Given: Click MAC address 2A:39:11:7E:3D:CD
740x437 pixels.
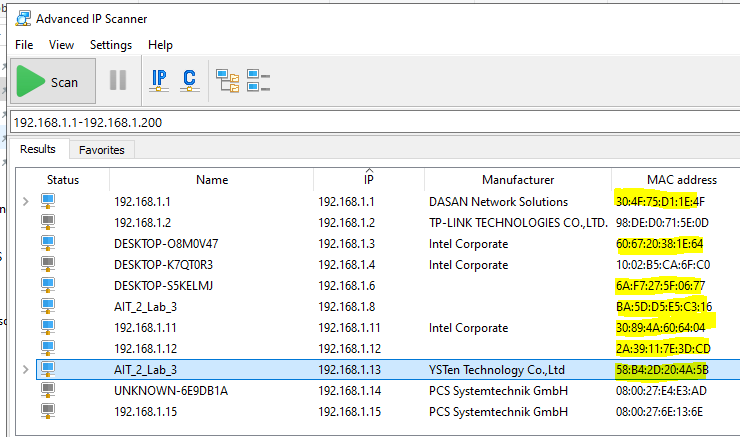Looking at the screenshot, I should click(663, 349).
